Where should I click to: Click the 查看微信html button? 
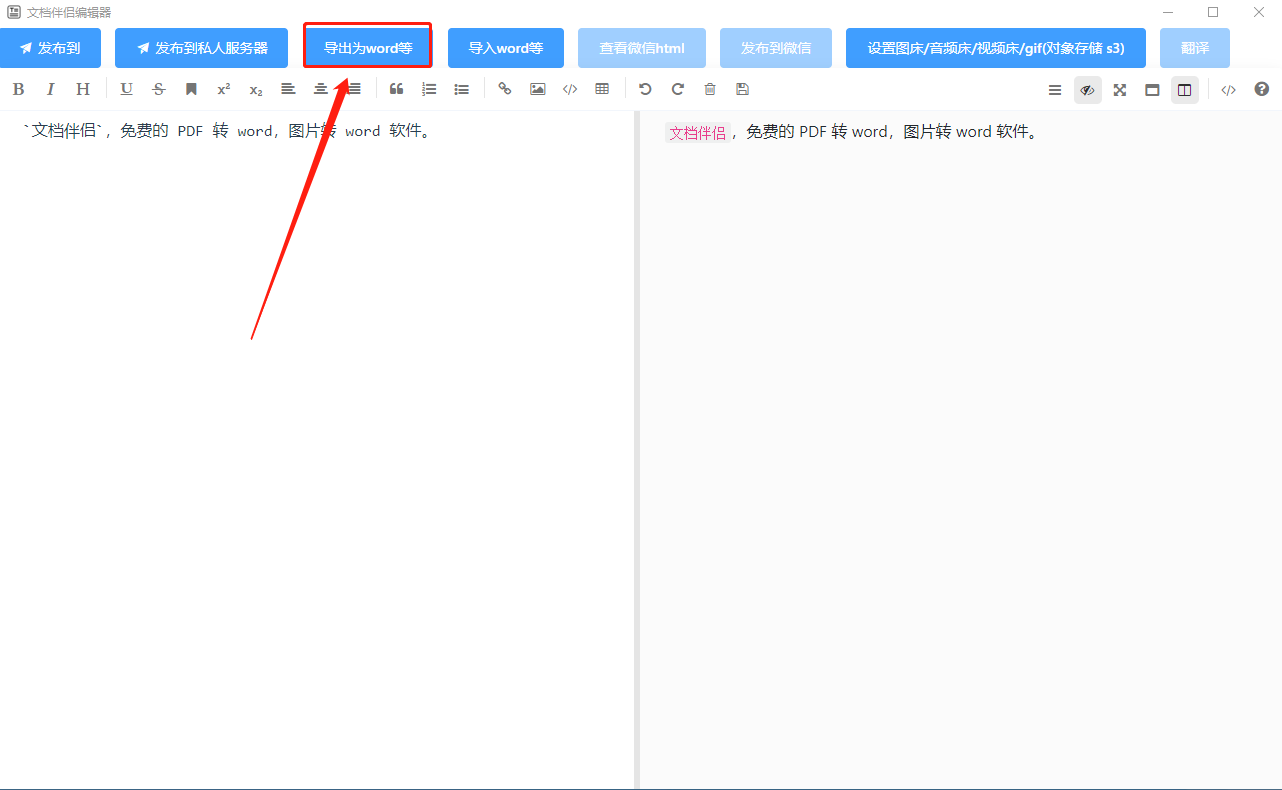(x=642, y=48)
